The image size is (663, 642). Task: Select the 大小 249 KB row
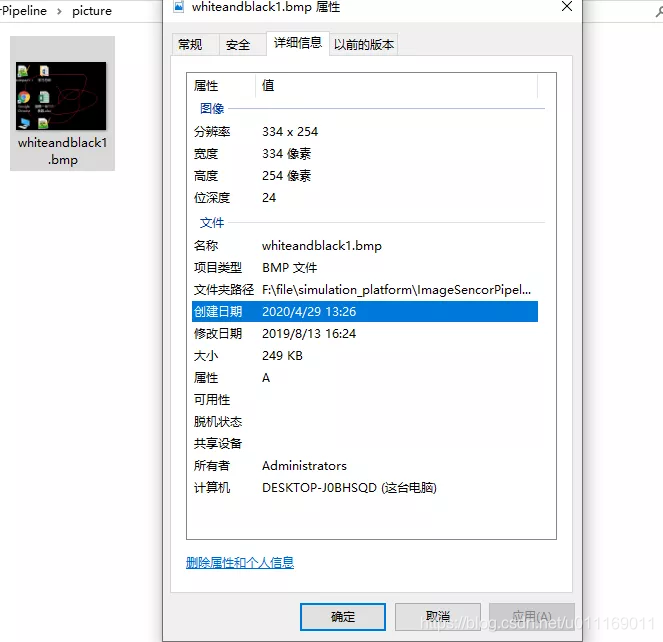[365, 356]
